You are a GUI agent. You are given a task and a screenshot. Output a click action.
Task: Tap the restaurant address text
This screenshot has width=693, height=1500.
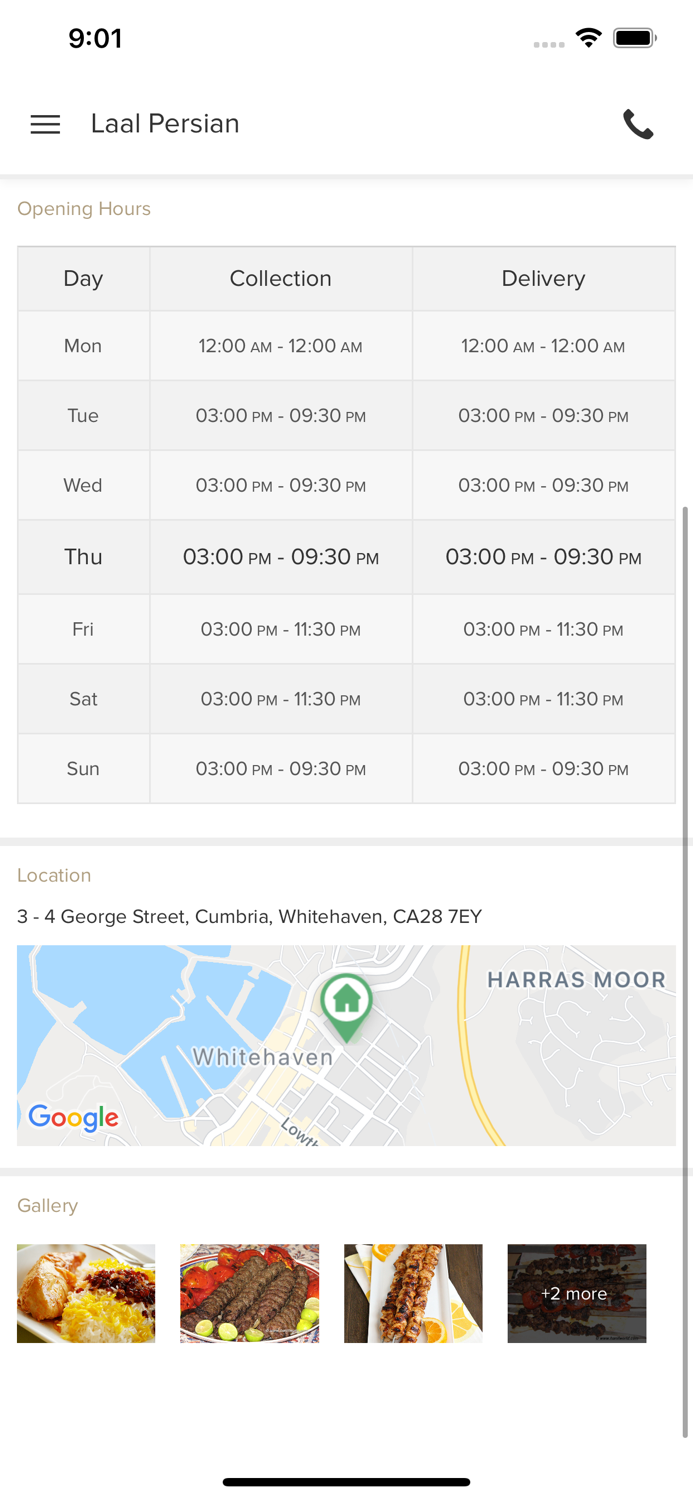coord(249,916)
